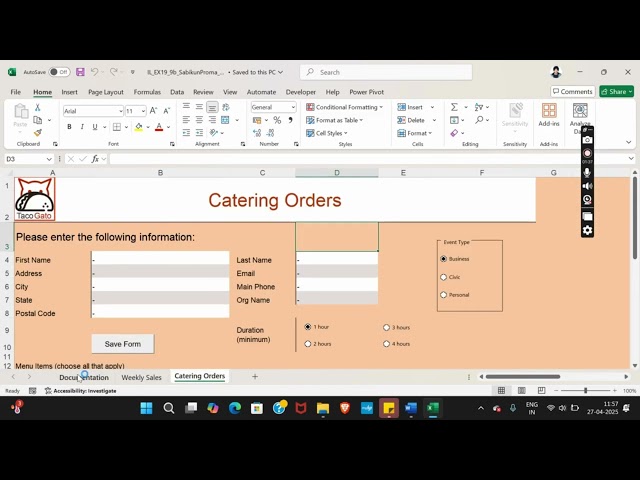Select the Format Painter brush icon
Screen dimensions: 640x480
tap(38, 133)
